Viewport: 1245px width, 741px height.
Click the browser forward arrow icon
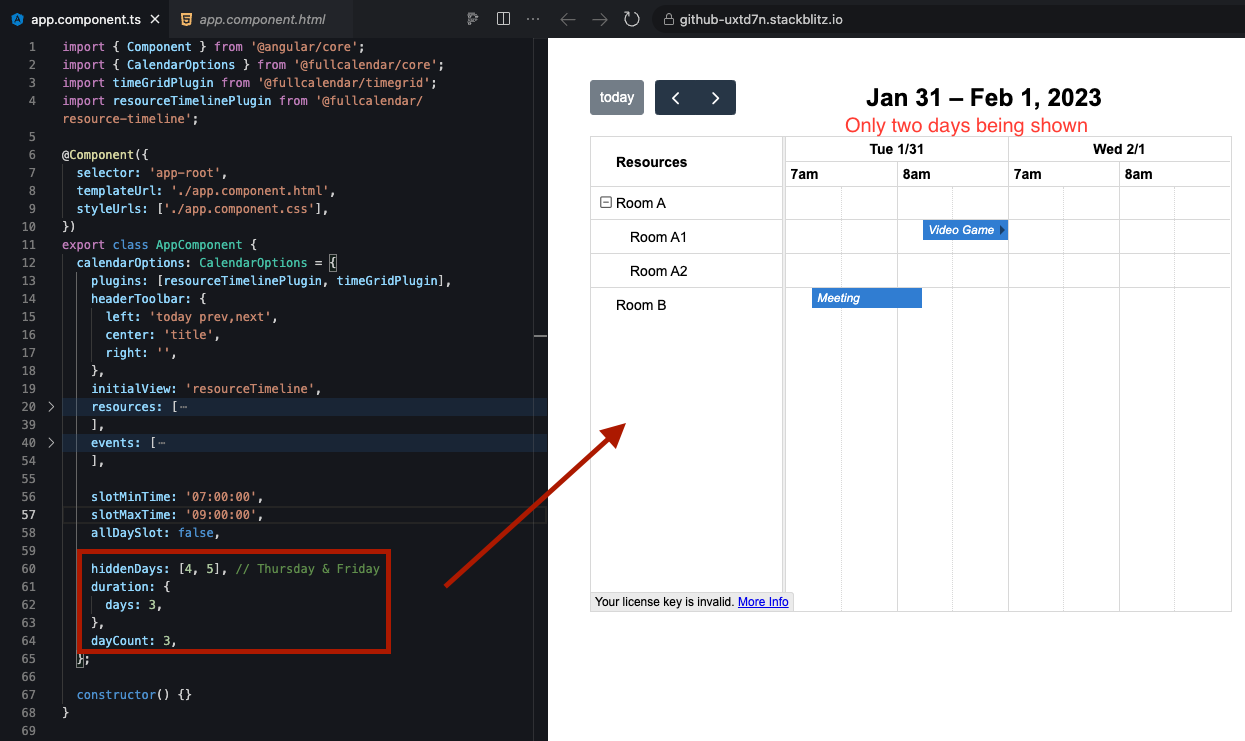click(x=599, y=18)
